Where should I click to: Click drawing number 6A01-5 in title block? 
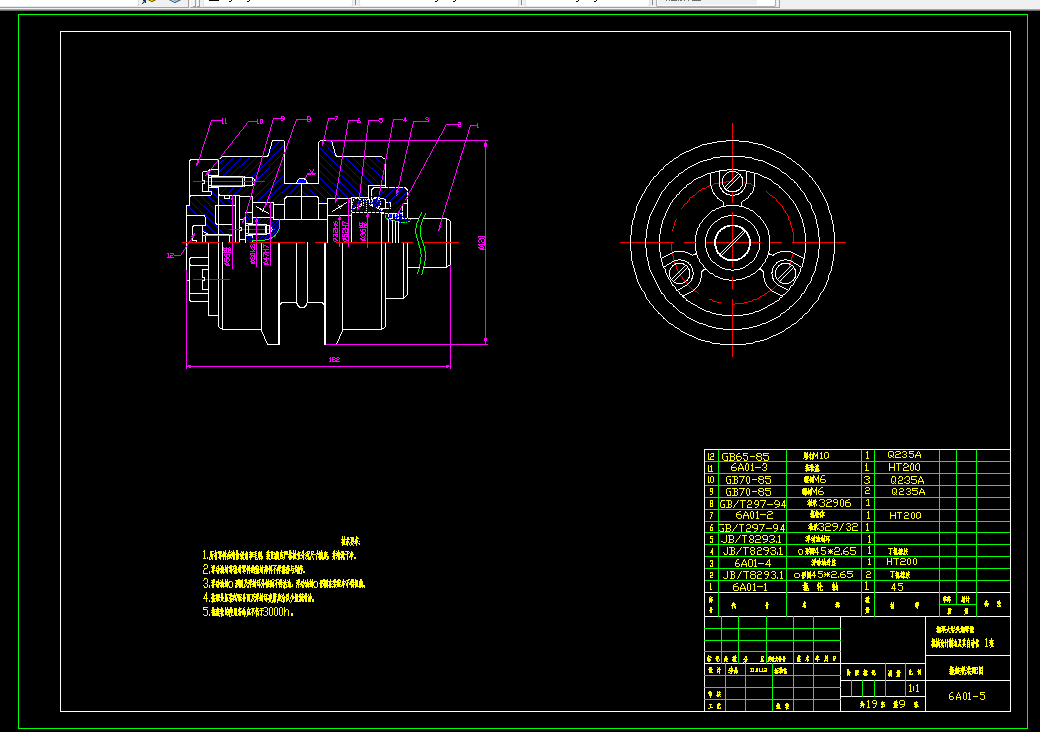(x=966, y=696)
